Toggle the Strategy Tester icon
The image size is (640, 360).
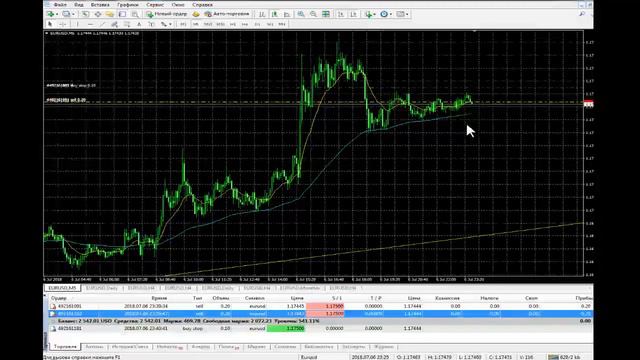pos(135,14)
